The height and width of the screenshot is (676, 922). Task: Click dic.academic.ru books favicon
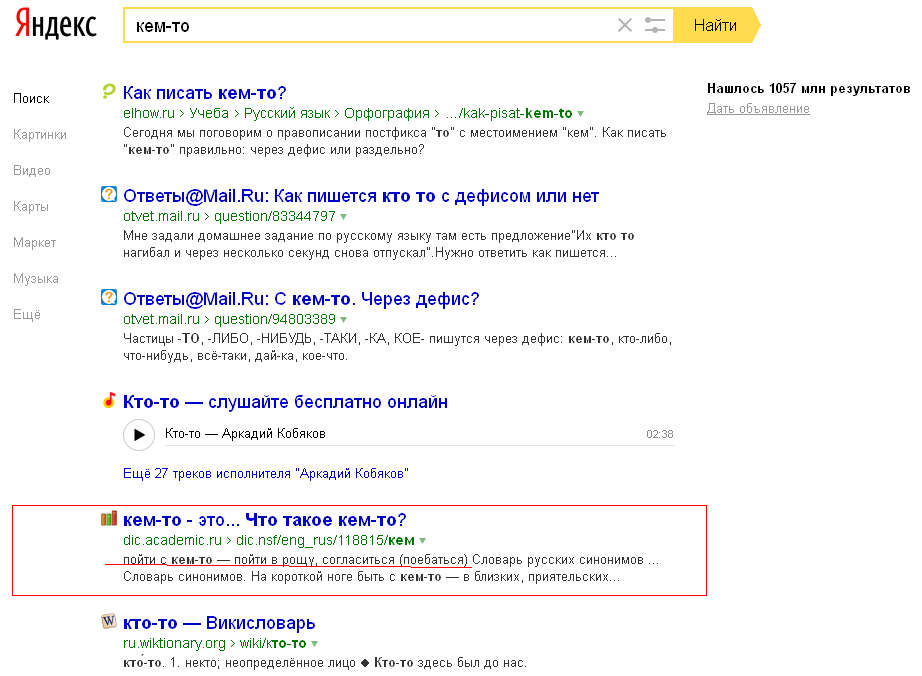click(x=109, y=519)
